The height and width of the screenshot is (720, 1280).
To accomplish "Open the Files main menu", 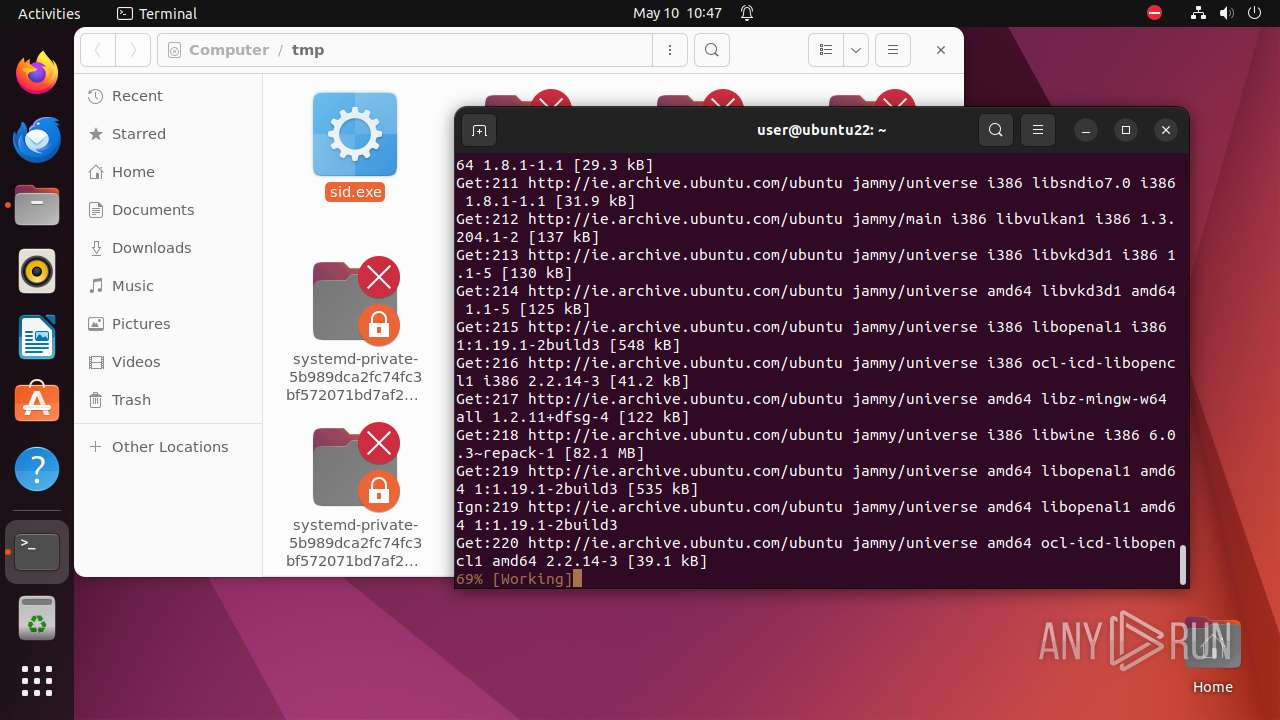I will pos(893,50).
